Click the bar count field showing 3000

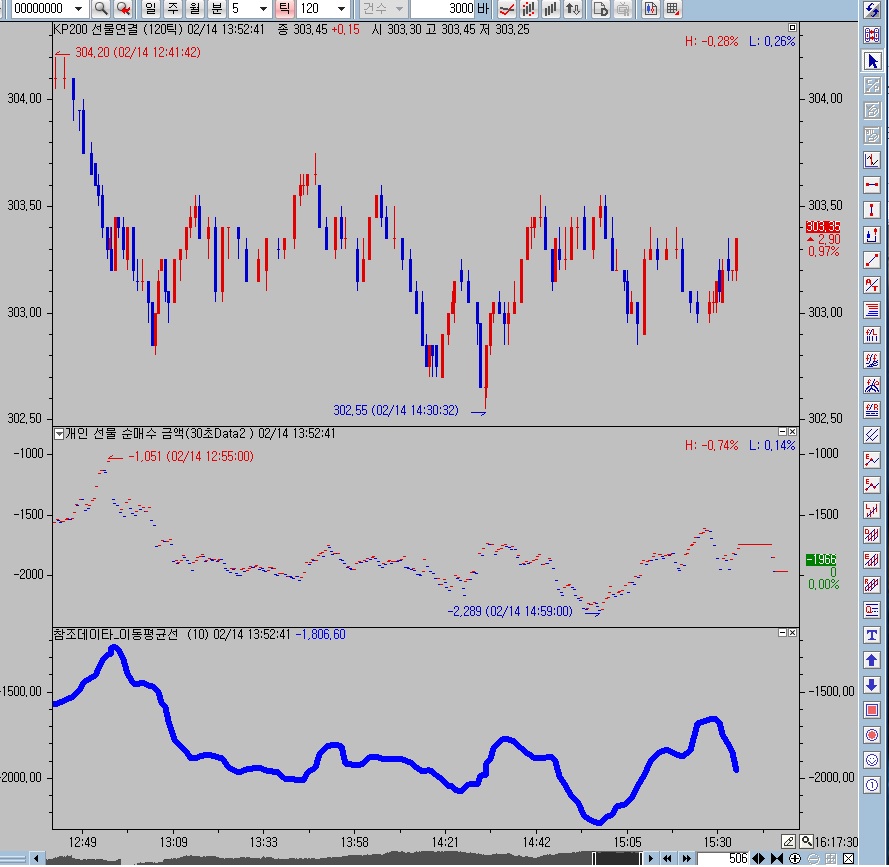coord(442,9)
